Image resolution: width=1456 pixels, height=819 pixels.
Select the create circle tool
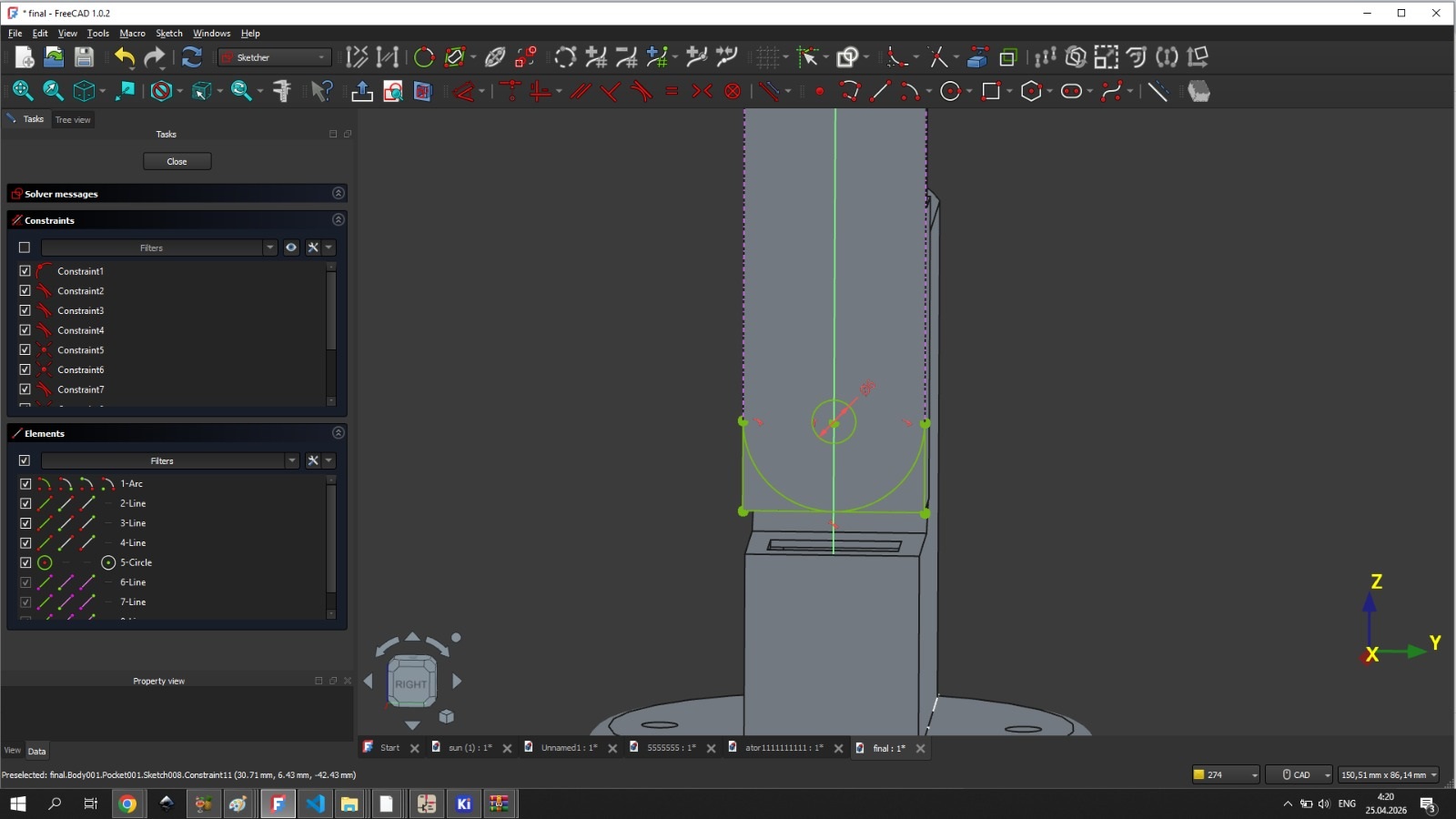950,91
